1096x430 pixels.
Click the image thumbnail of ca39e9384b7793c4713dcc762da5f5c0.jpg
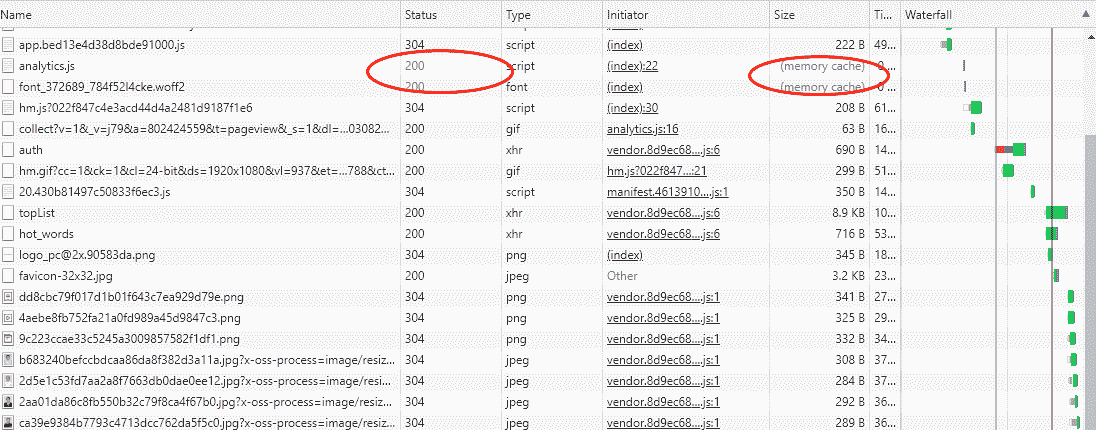pos(8,423)
